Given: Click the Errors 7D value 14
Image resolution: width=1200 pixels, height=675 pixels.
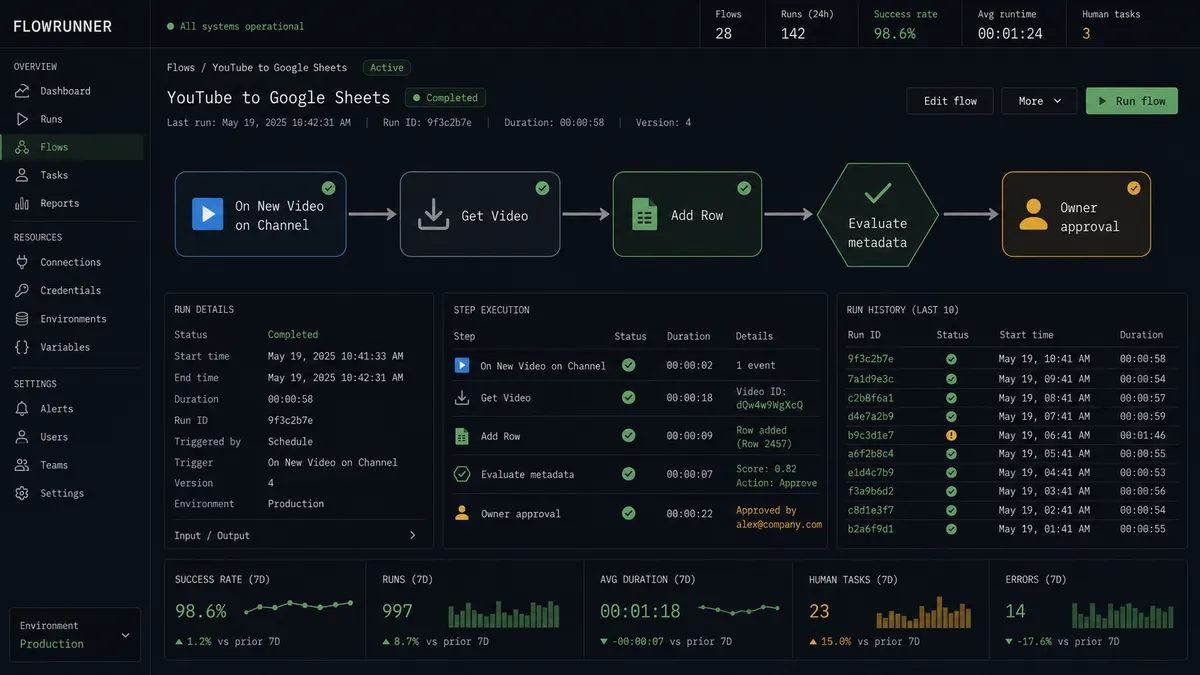Looking at the screenshot, I should [x=1016, y=611].
